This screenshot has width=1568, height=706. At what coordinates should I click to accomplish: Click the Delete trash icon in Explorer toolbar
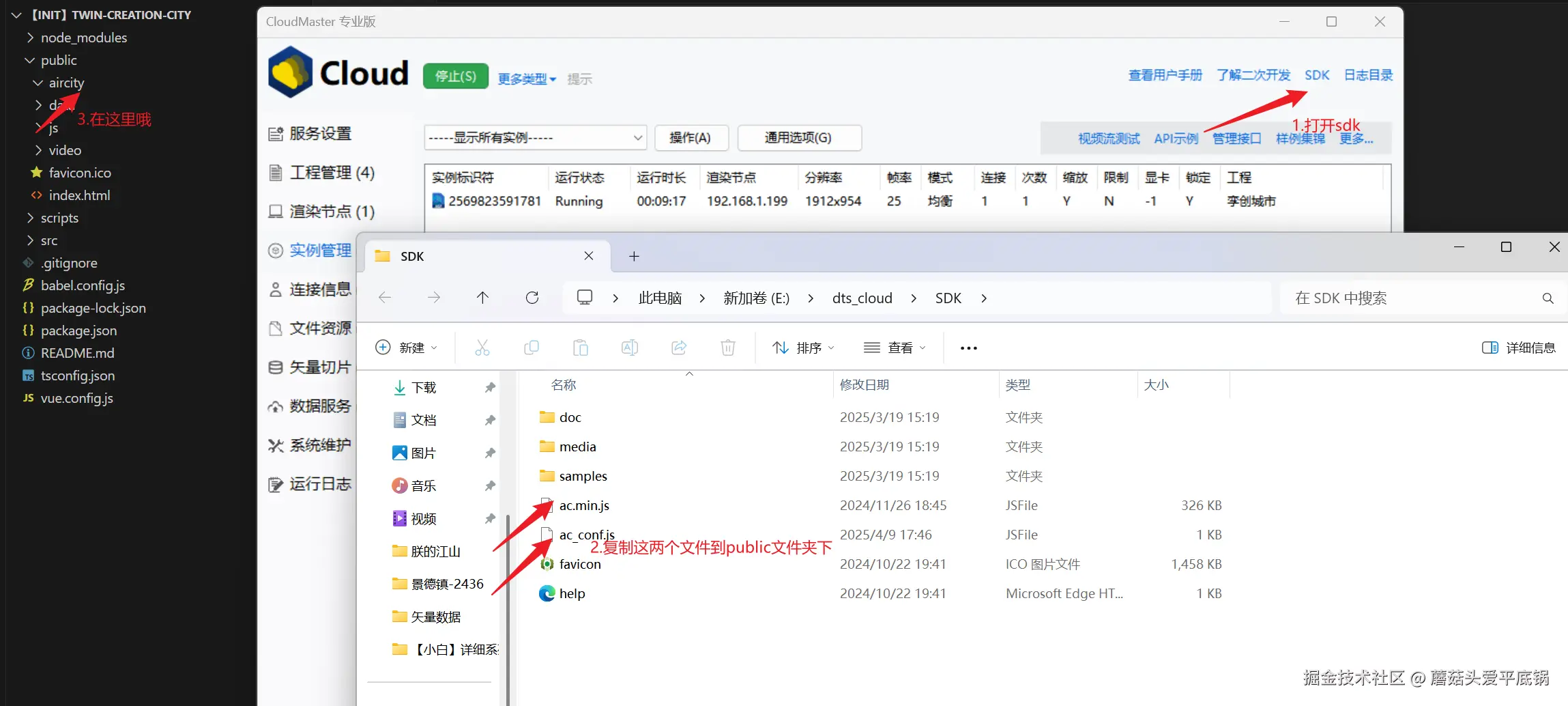(x=728, y=348)
